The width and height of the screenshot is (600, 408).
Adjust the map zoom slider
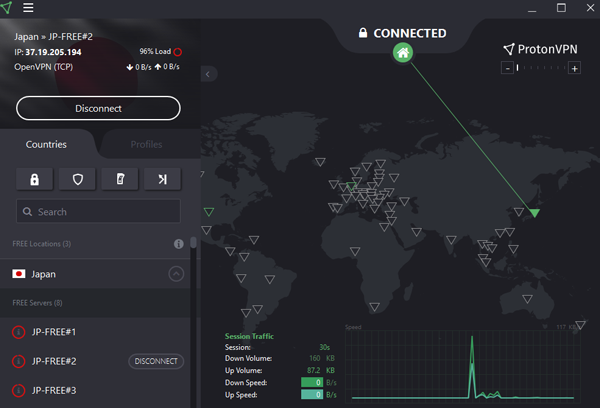coord(541,68)
